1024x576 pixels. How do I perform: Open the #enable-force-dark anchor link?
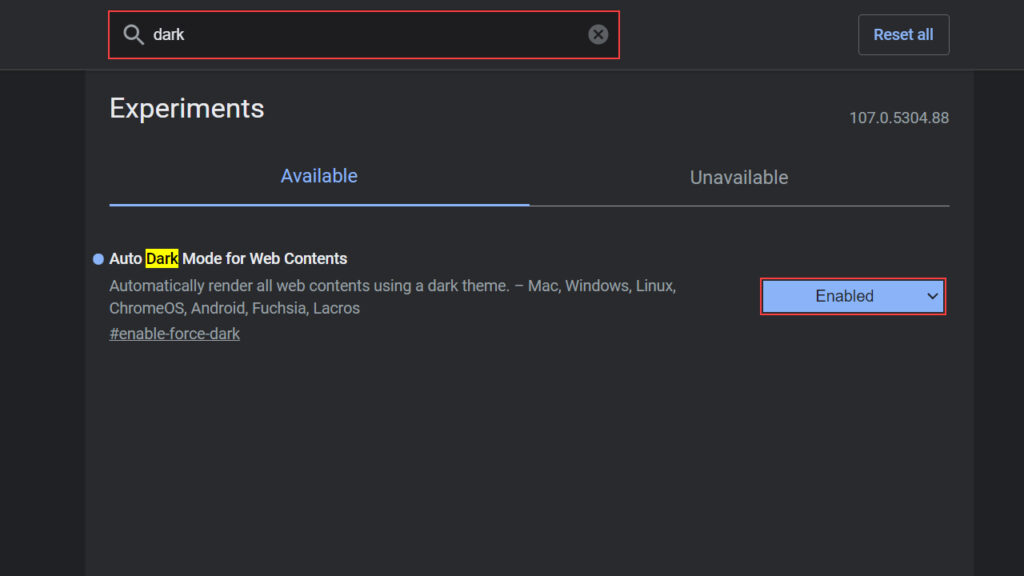tap(174, 334)
